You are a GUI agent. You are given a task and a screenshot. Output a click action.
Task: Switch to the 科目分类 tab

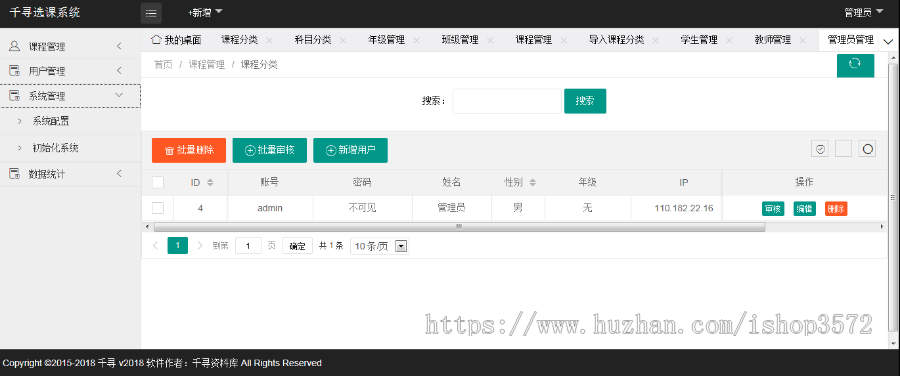313,40
